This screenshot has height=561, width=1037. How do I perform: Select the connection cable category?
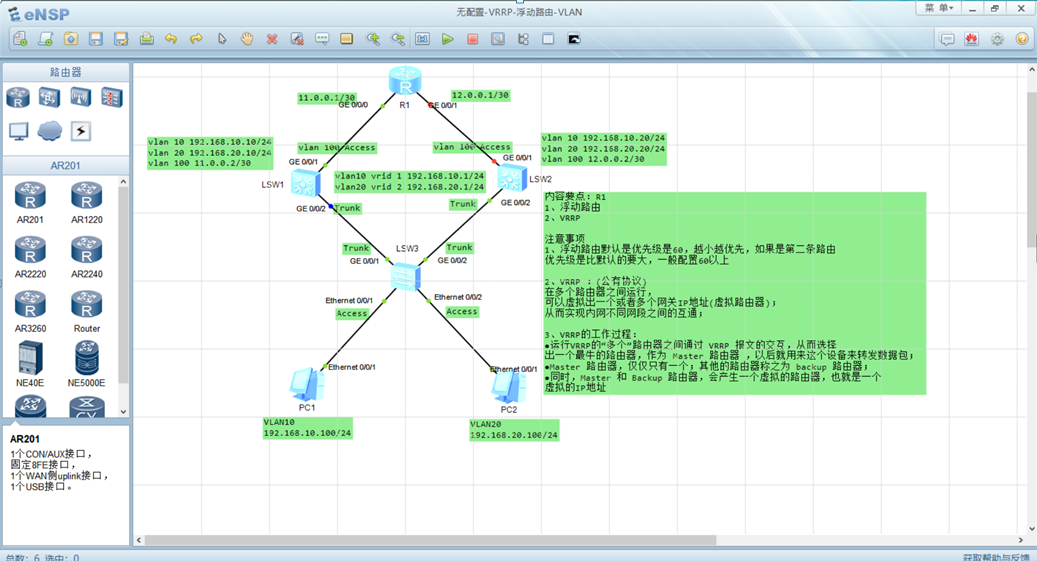coord(81,131)
